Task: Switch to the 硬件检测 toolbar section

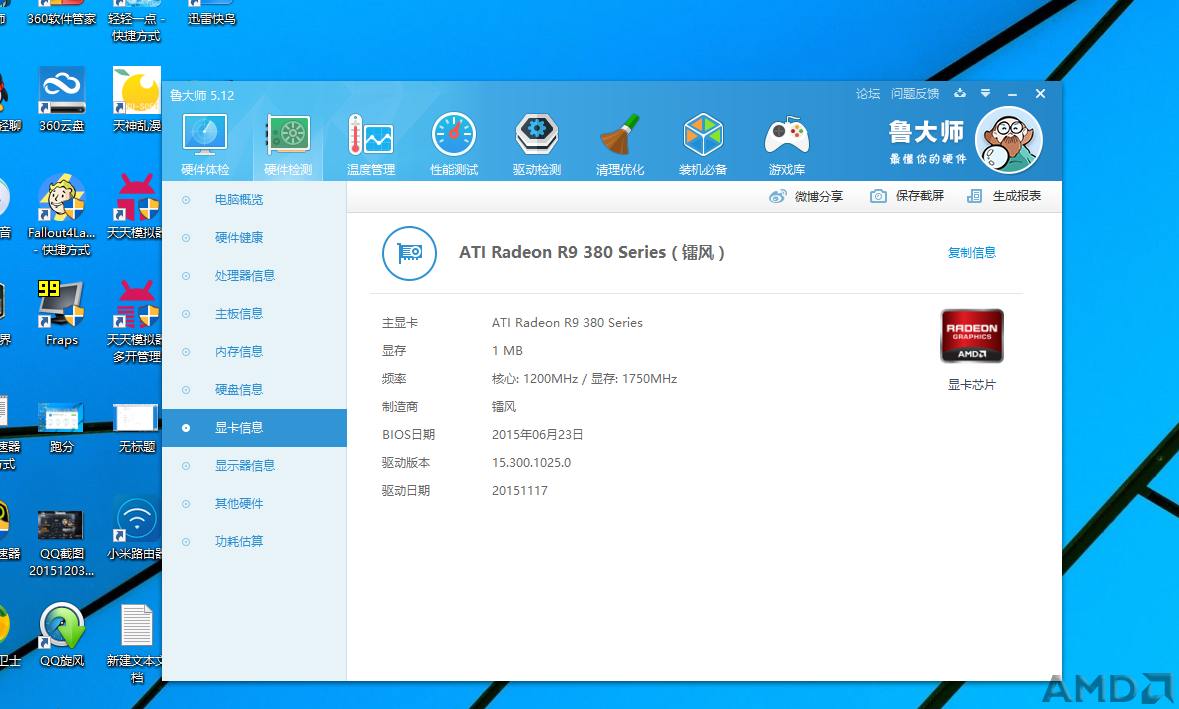Action: [x=288, y=145]
